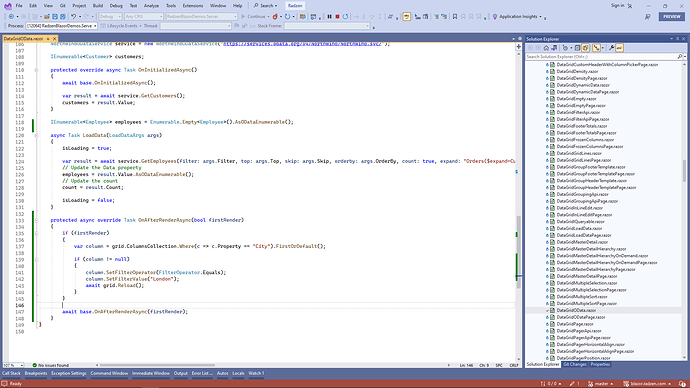Open the Extensions menu

pos(193,6)
